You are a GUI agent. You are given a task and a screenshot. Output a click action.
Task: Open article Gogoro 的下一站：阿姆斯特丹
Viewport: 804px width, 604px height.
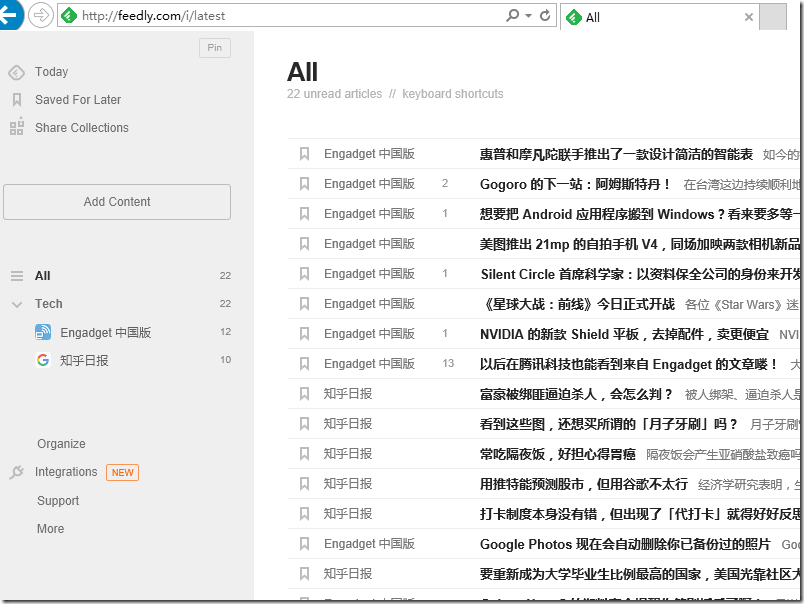(x=575, y=184)
